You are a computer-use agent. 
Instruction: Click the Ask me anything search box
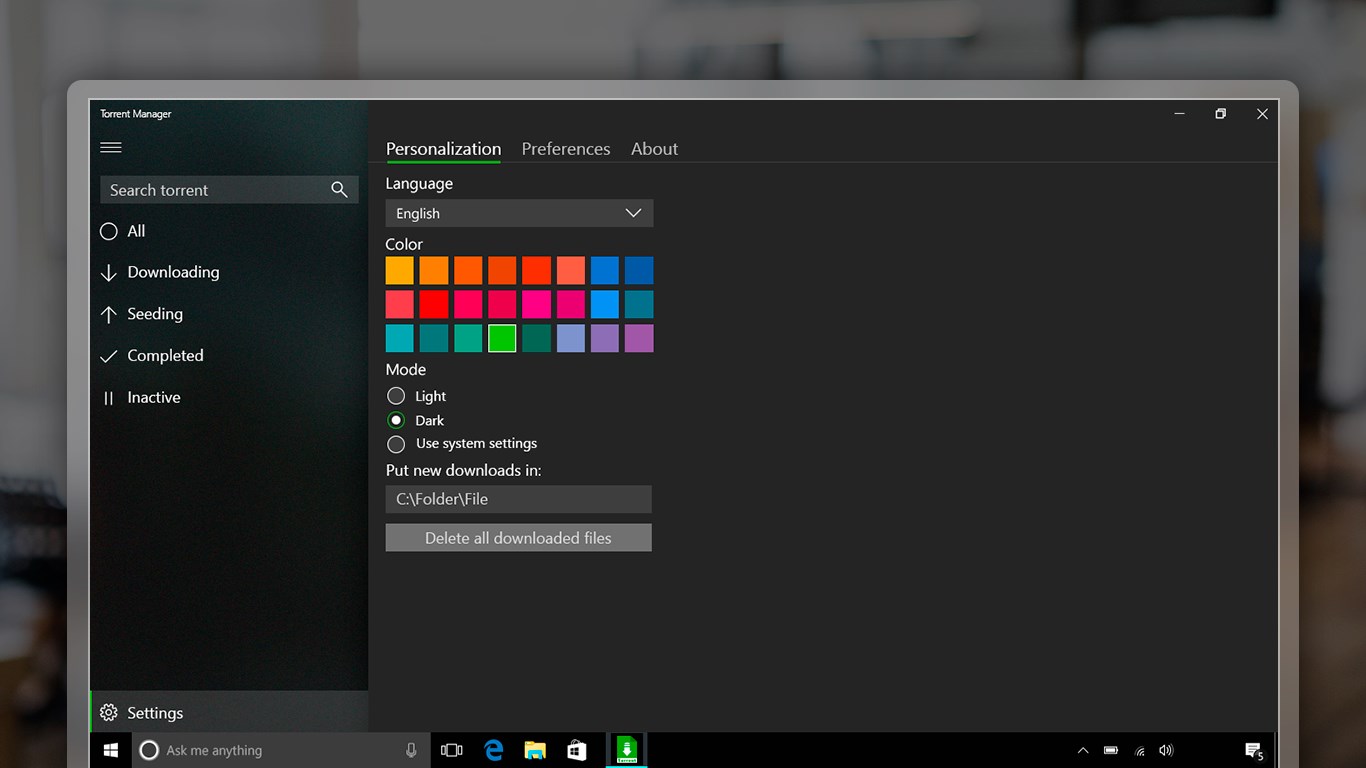tap(281, 750)
